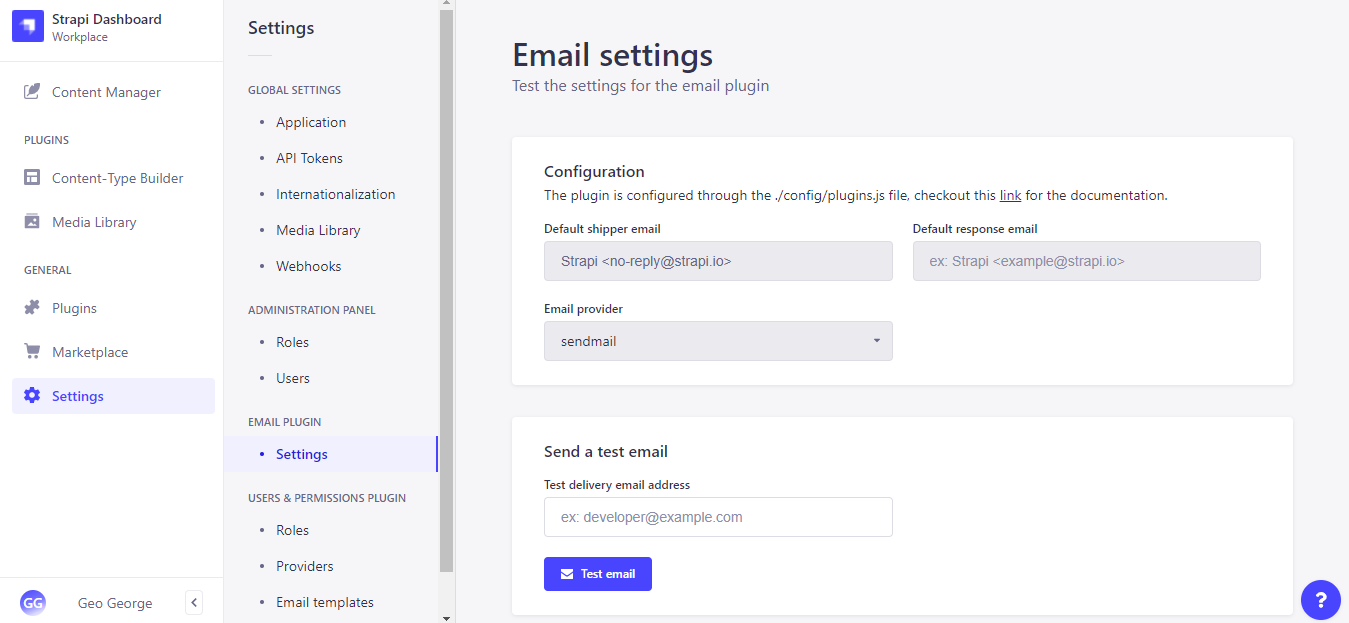Open the Media Library icon
The width and height of the screenshot is (1349, 623).
33,221
